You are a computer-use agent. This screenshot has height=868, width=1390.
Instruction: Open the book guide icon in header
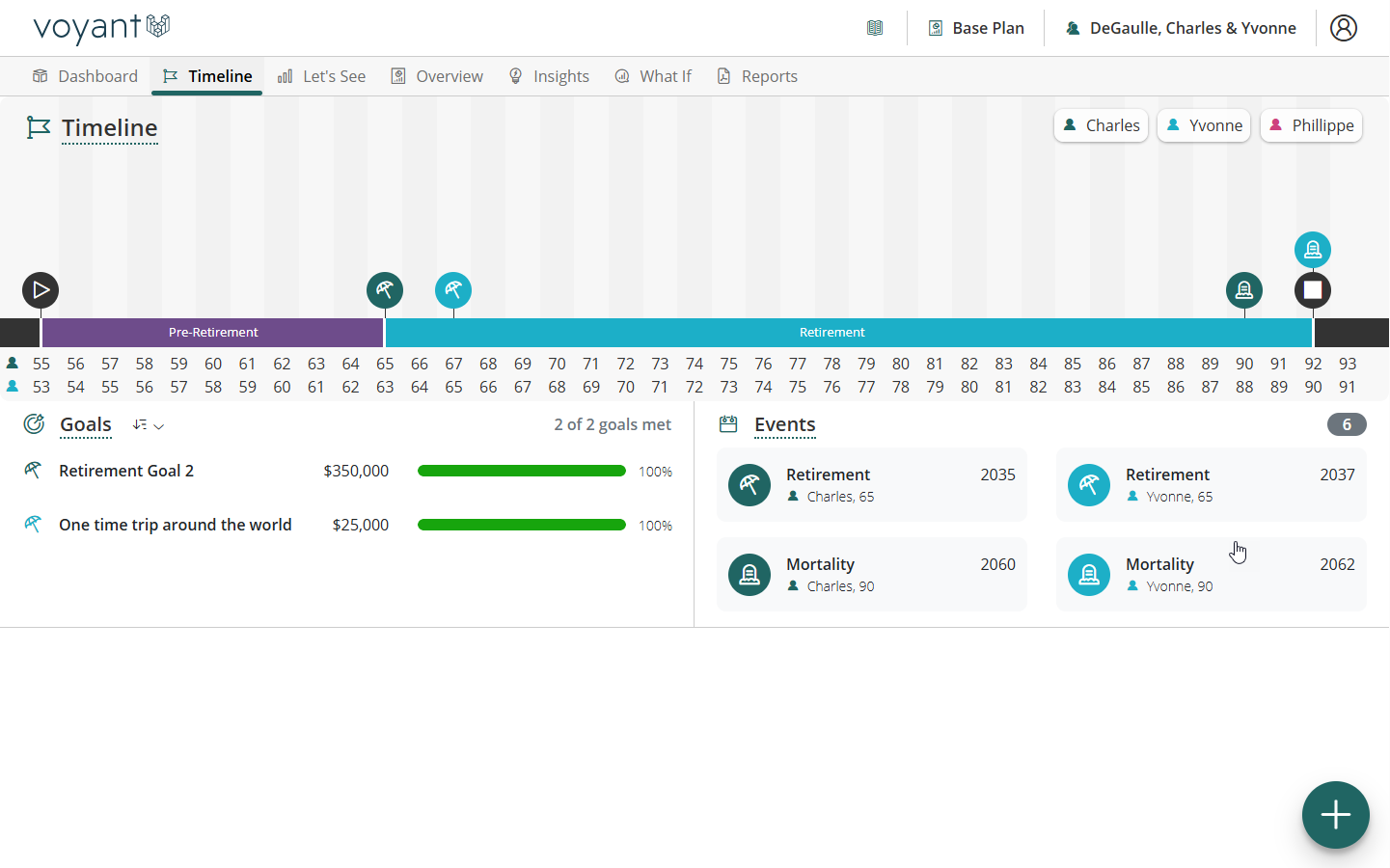click(x=875, y=28)
